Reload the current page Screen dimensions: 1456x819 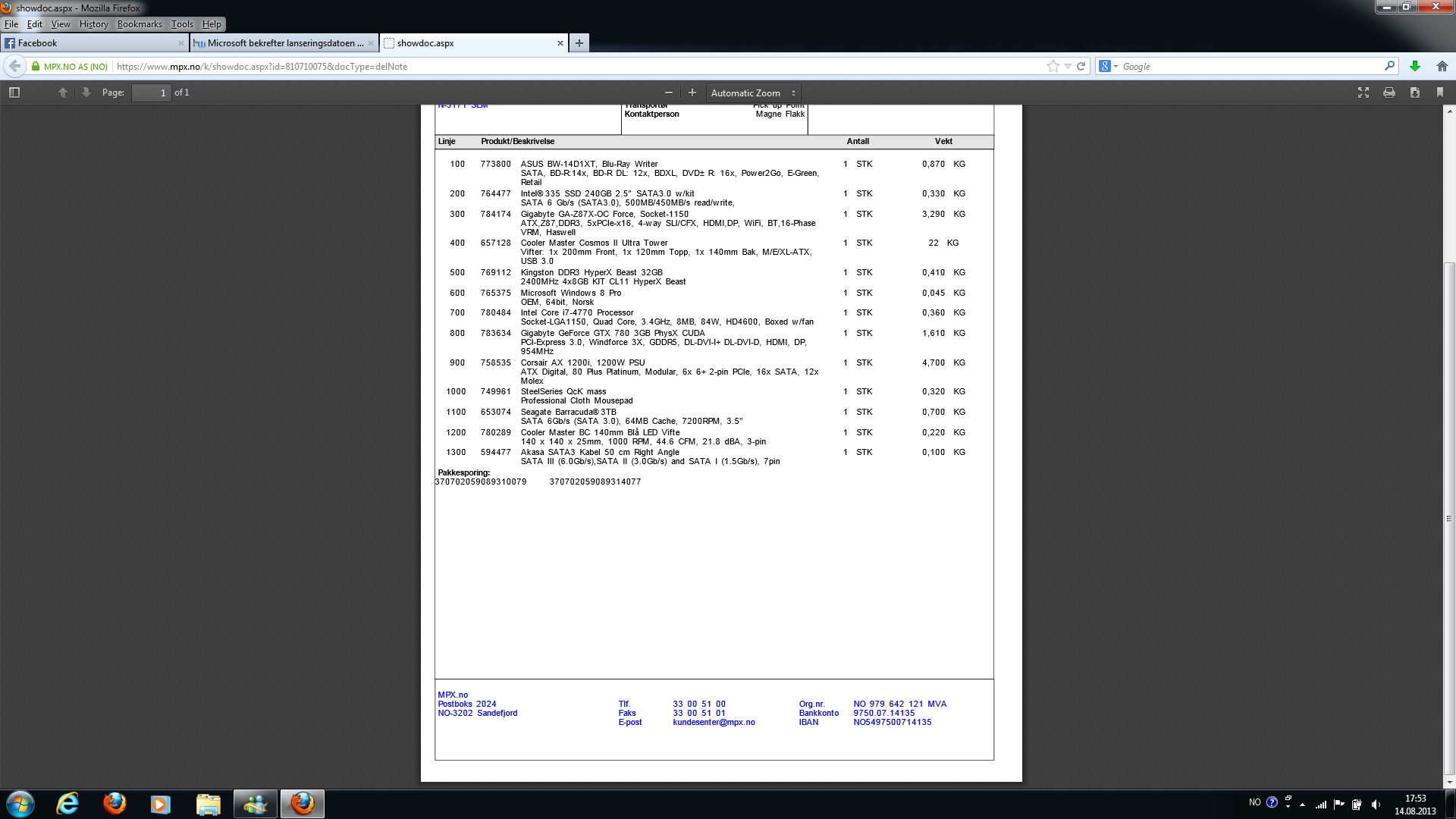tap(1081, 67)
